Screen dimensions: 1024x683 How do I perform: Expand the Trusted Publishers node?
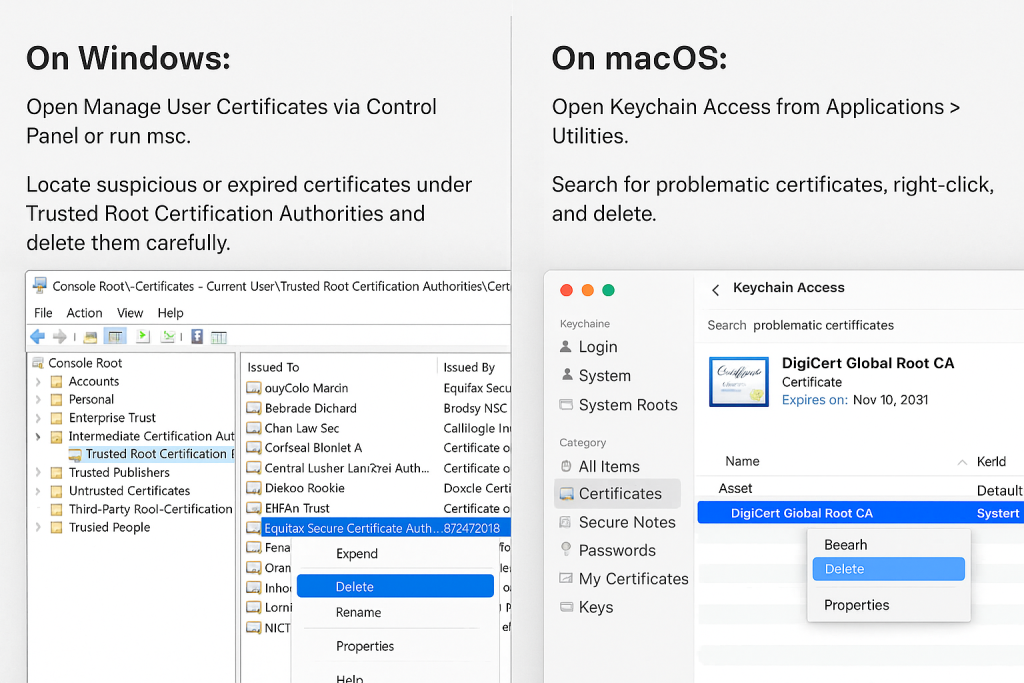[38, 472]
